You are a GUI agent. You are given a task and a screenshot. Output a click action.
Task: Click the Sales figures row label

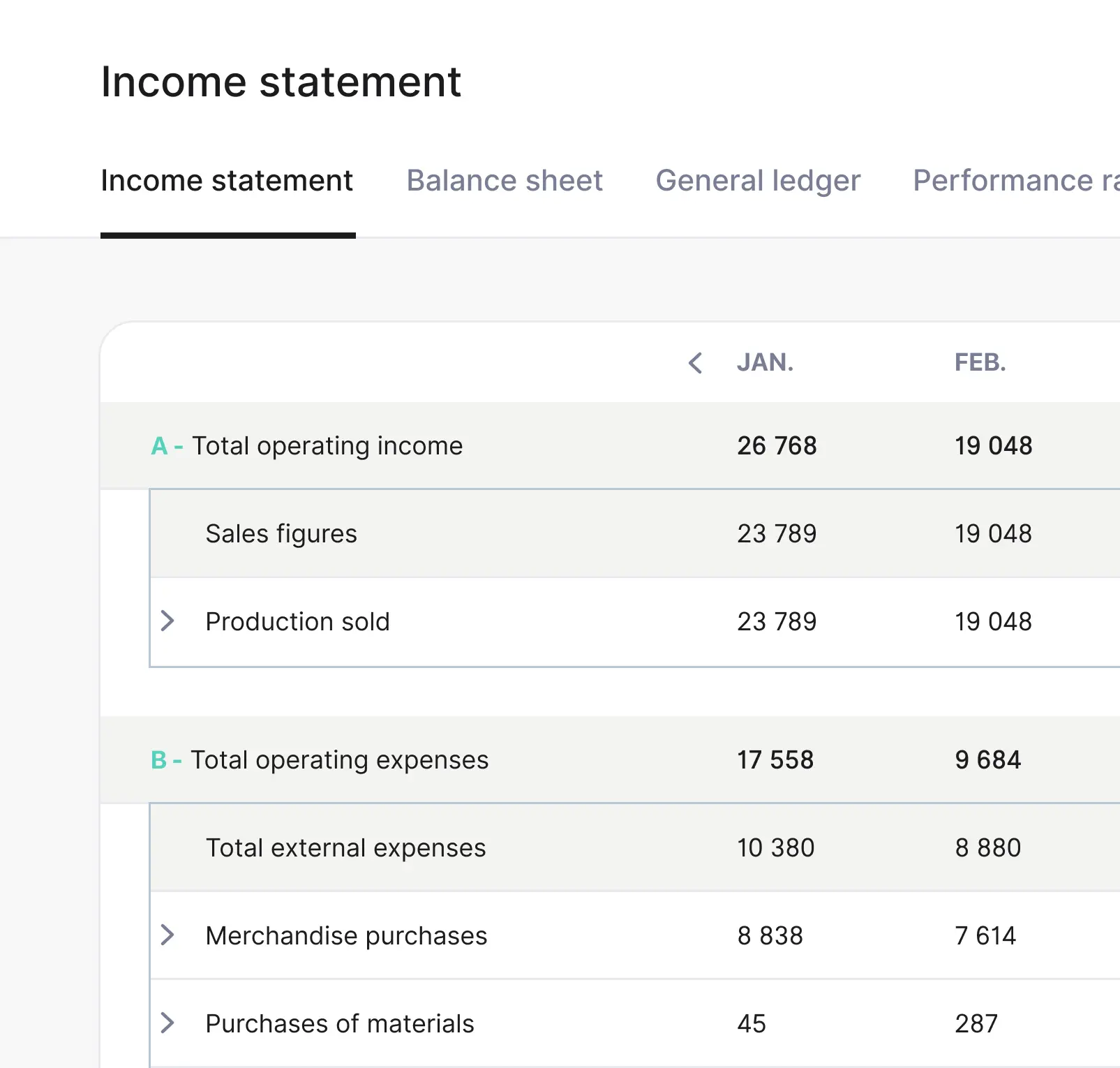coord(281,534)
